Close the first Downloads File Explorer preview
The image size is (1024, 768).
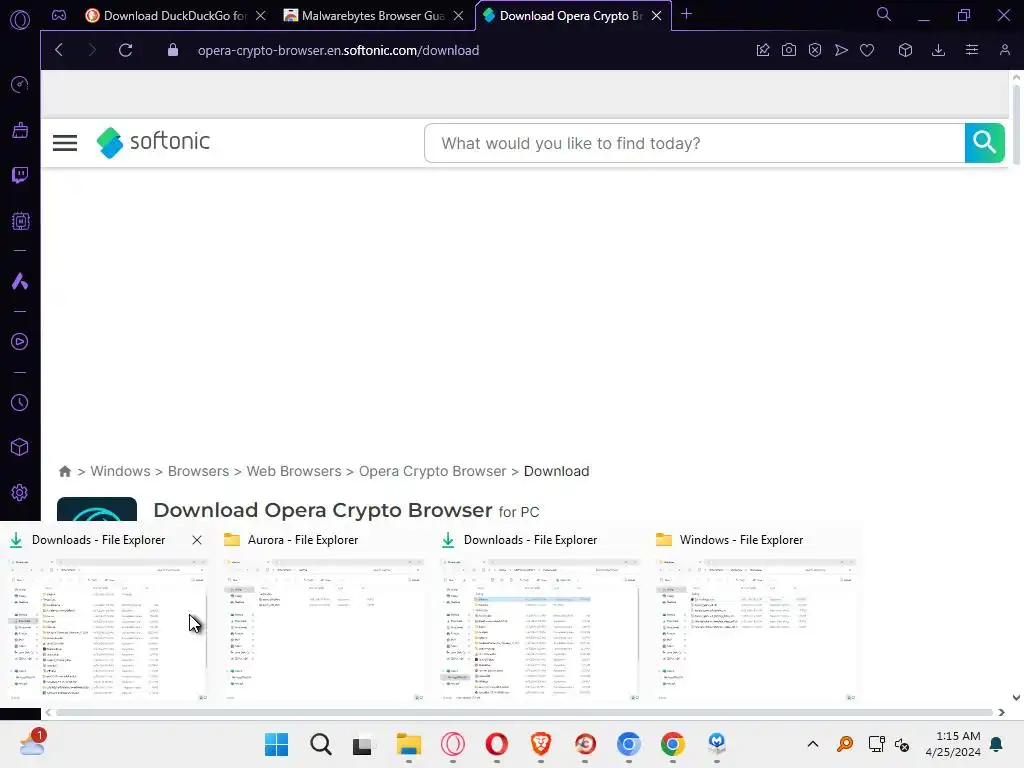tap(197, 540)
